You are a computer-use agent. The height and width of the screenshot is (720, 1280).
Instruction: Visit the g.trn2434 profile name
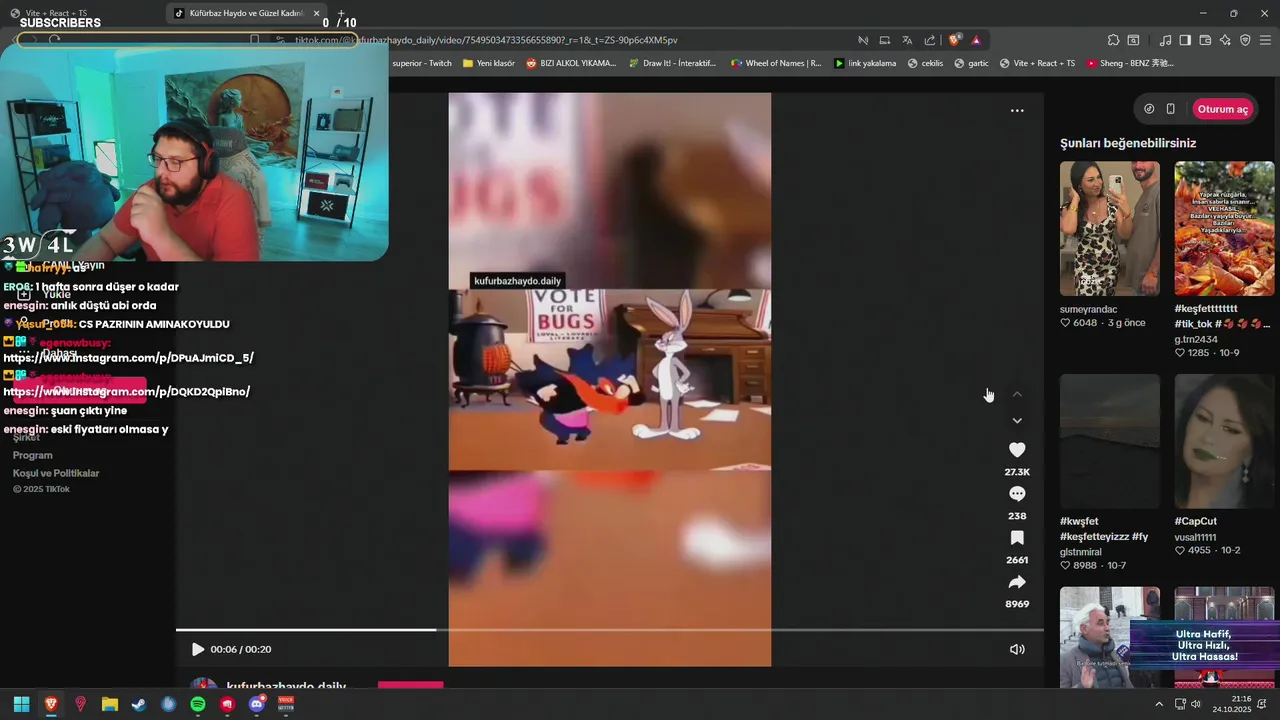coord(1196,340)
